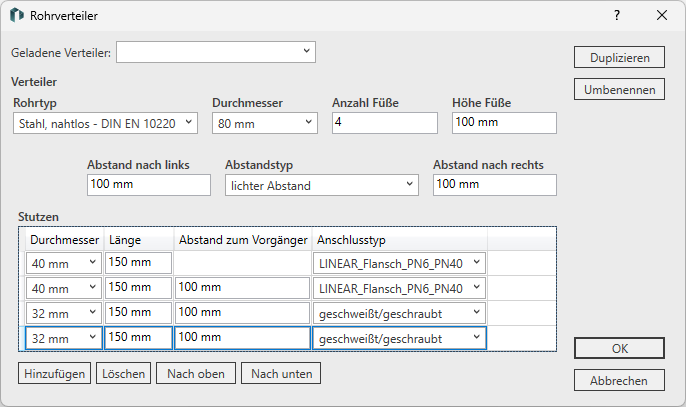Move row down with Nach unten
This screenshot has height=407, width=686.
pos(281,373)
